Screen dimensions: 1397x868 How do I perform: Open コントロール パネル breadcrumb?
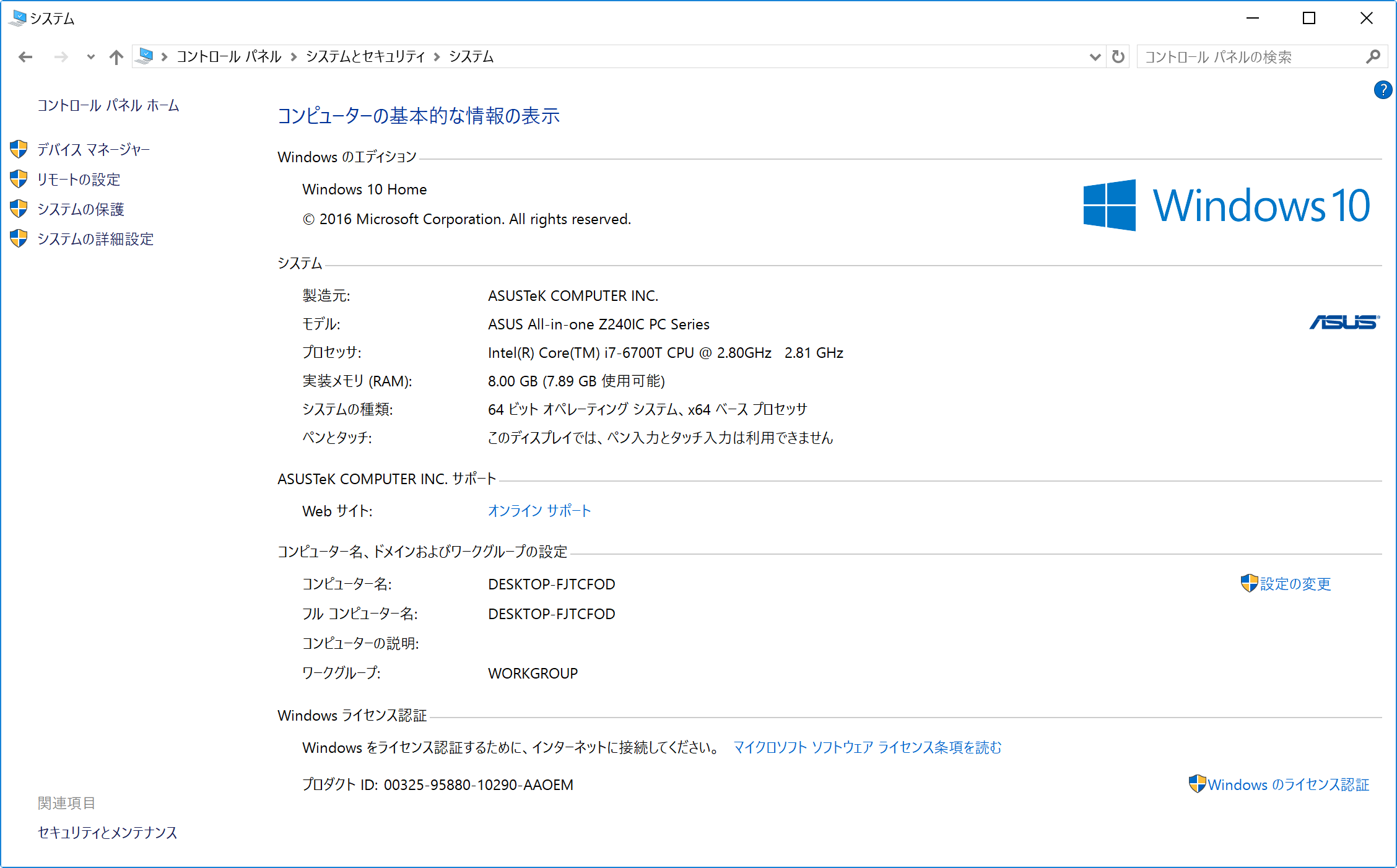tap(228, 56)
